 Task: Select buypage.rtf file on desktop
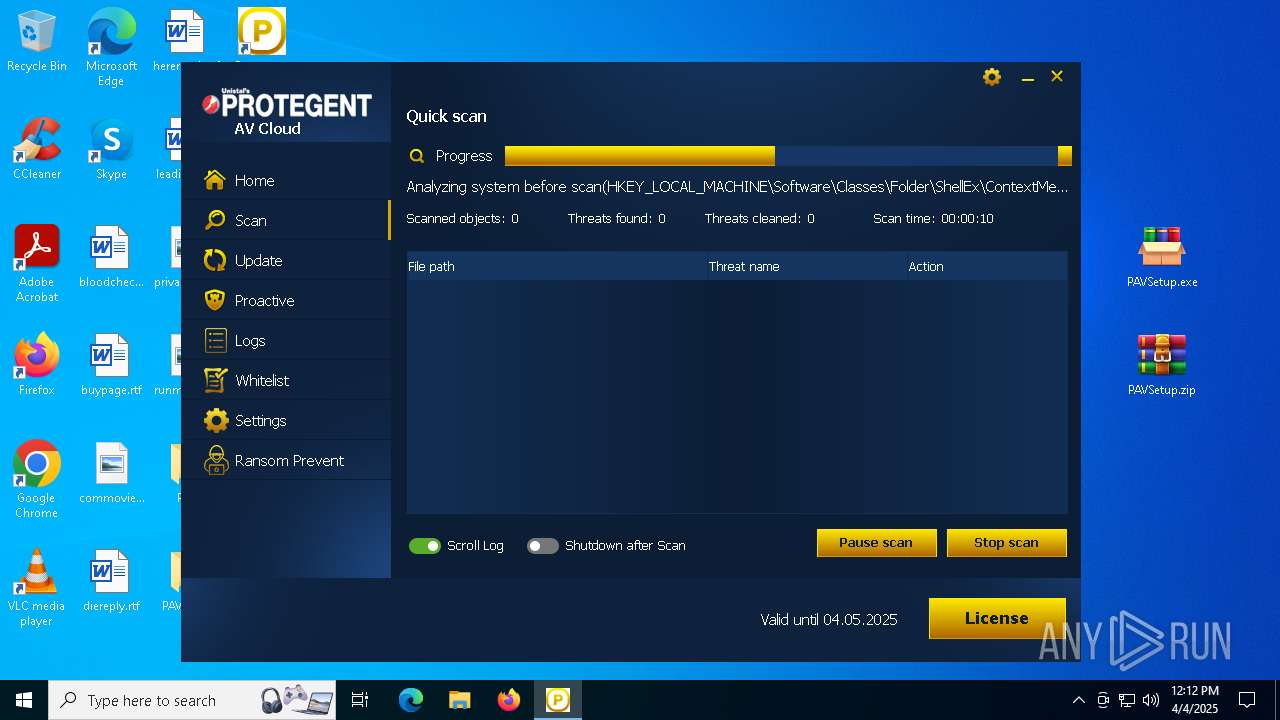click(x=111, y=365)
